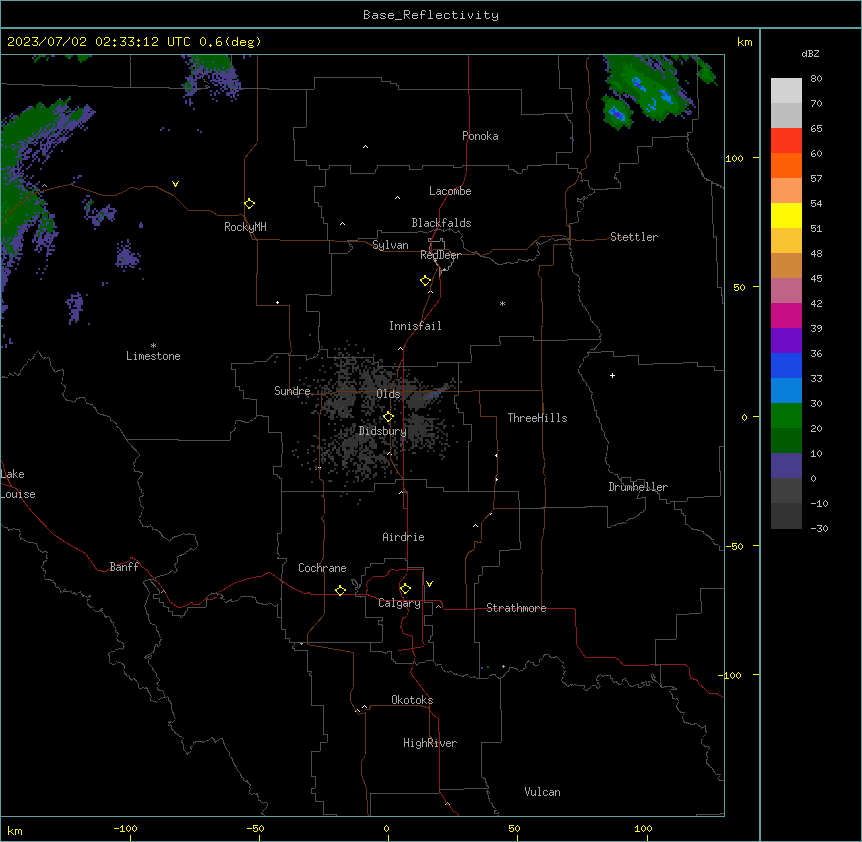Click the RedDeer city label
The height and width of the screenshot is (842, 862).
coord(440,255)
